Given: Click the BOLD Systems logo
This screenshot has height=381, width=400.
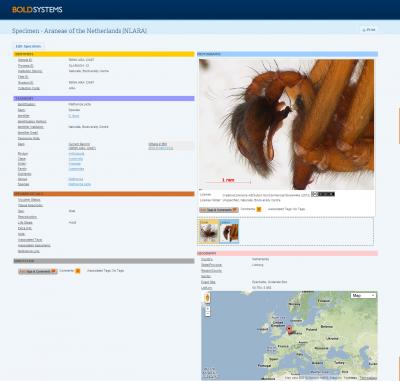Looking at the screenshot, I should (x=37, y=10).
